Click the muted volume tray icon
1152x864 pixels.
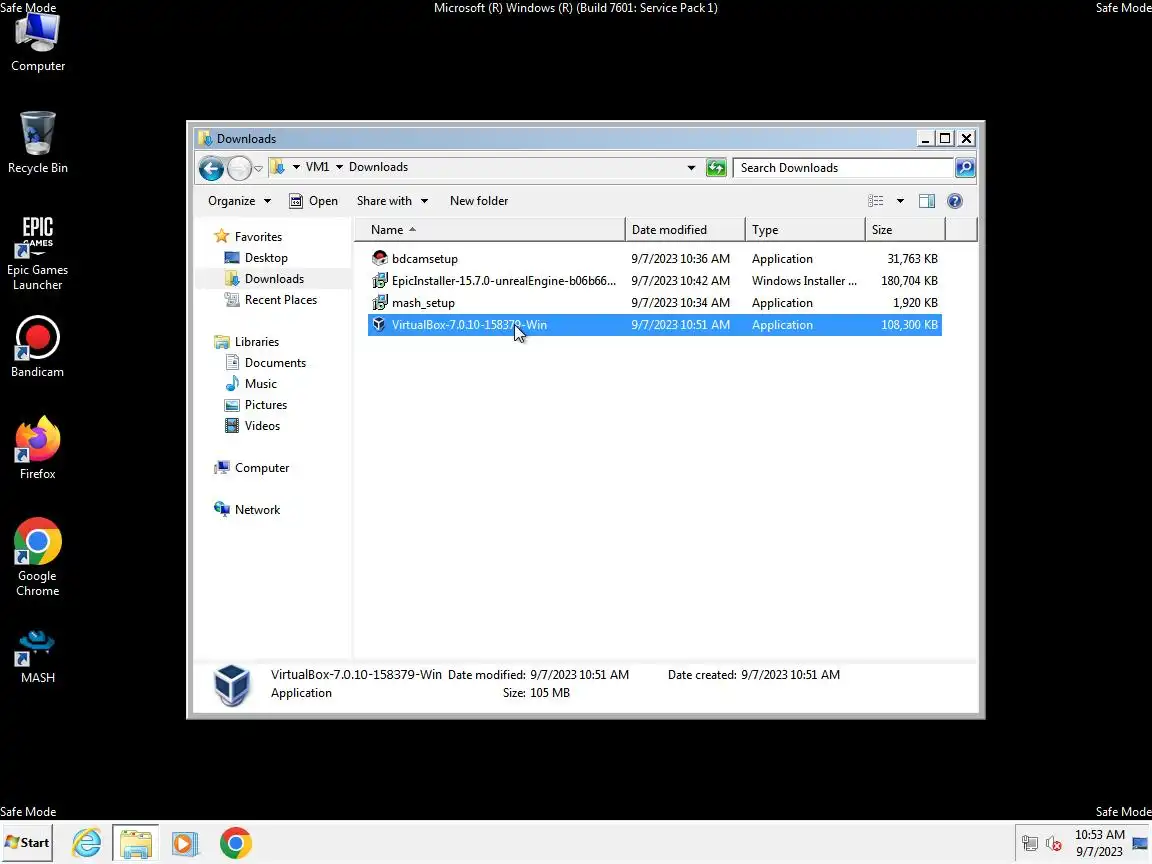click(x=1053, y=843)
